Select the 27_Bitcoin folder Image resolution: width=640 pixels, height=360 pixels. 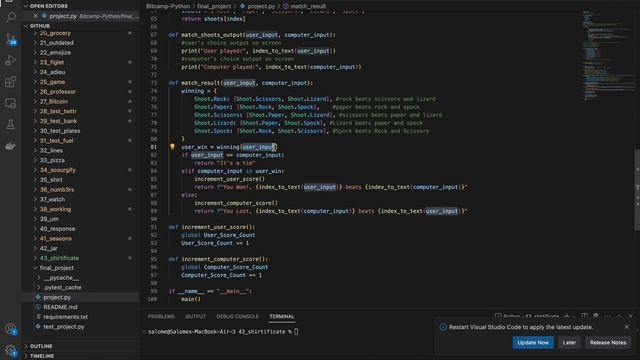pyautogui.click(x=54, y=102)
